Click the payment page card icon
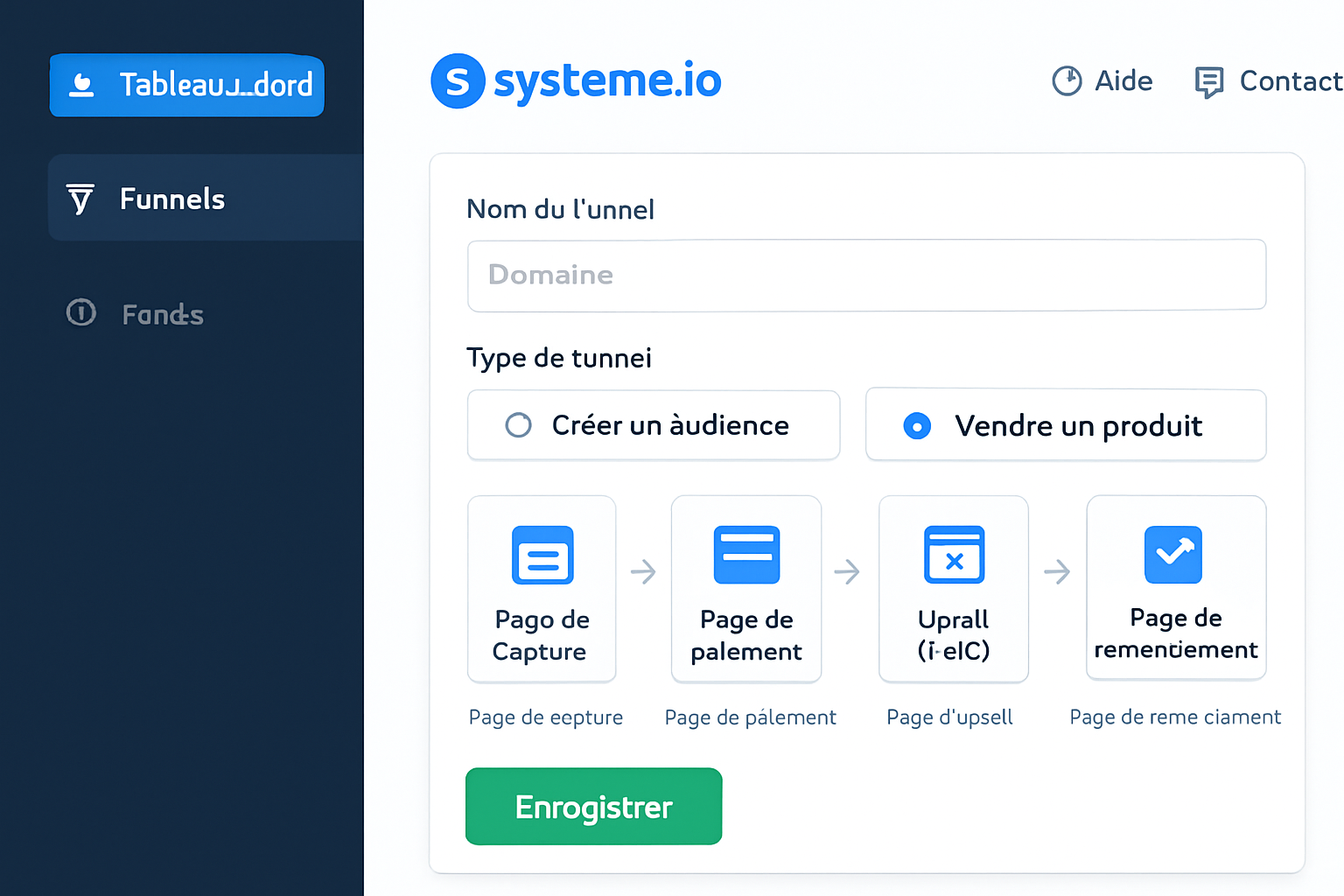 [746, 555]
